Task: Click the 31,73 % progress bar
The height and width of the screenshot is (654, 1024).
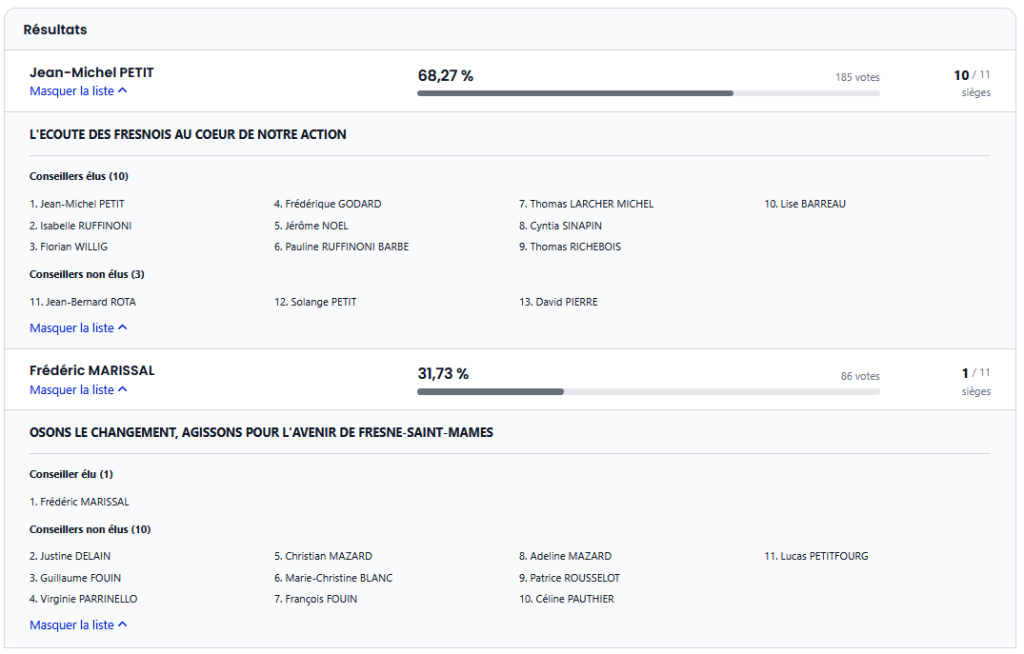Action: [x=648, y=391]
